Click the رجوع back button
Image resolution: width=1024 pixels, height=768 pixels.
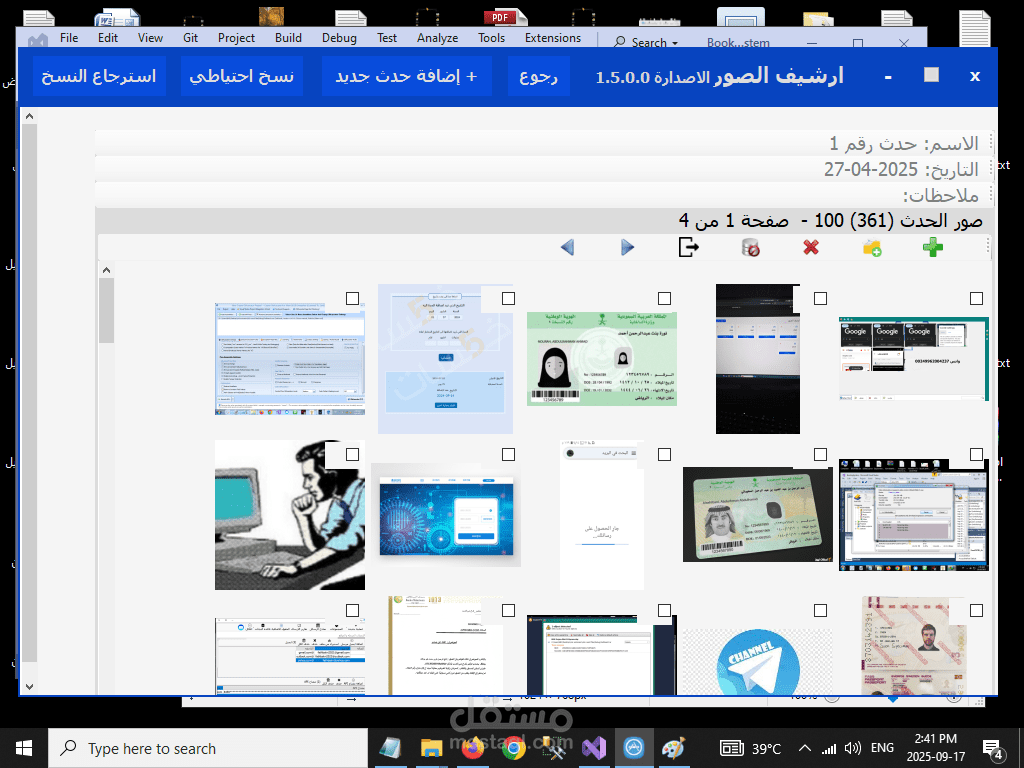[x=539, y=76]
